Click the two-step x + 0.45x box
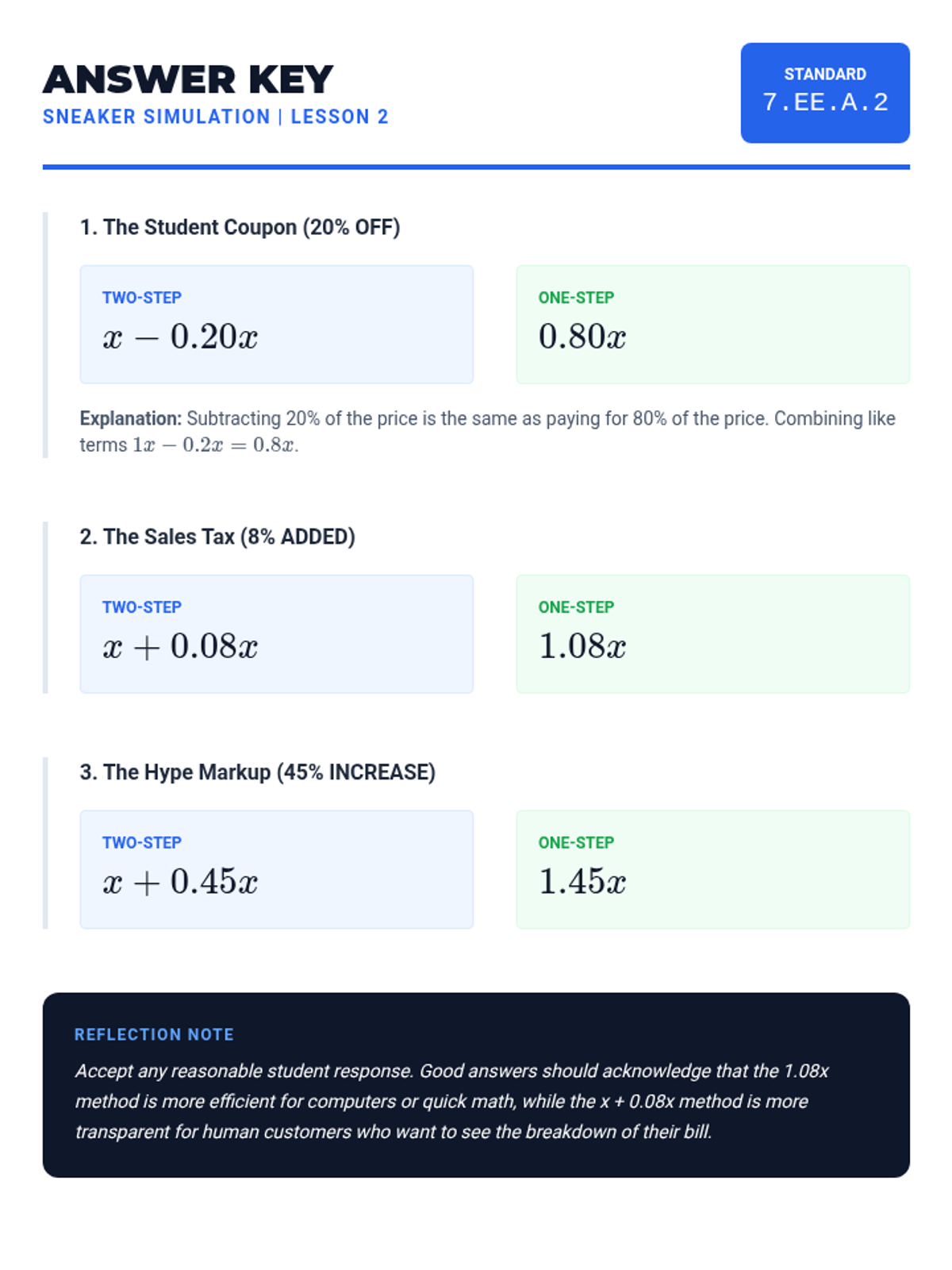The width and height of the screenshot is (952, 1270). click(x=276, y=869)
